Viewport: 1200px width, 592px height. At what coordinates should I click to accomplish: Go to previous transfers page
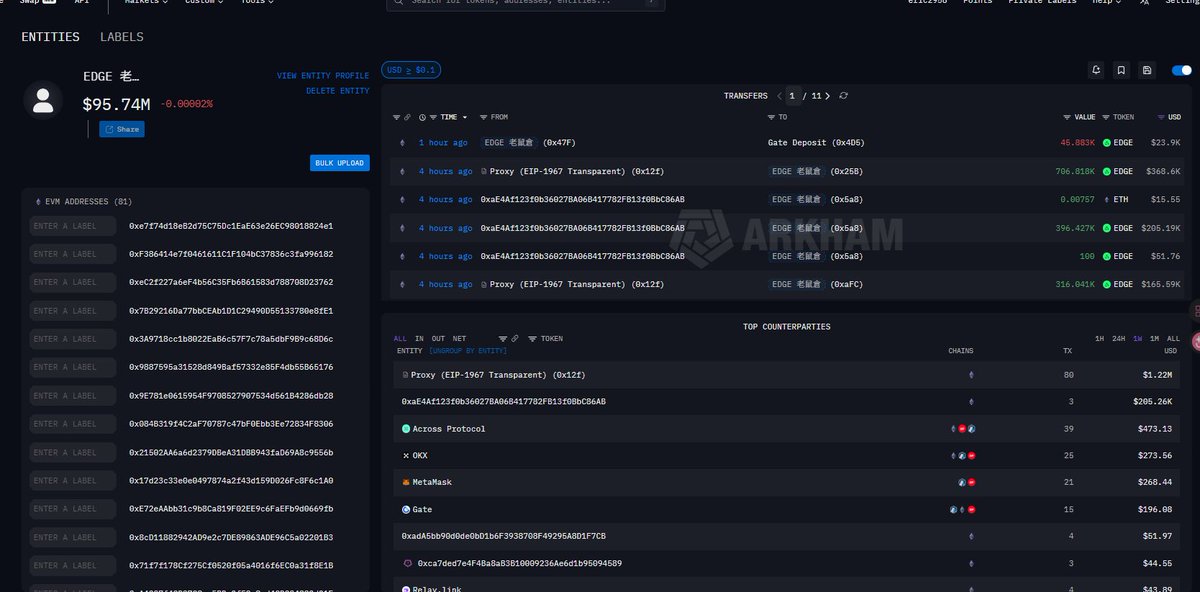tap(779, 96)
